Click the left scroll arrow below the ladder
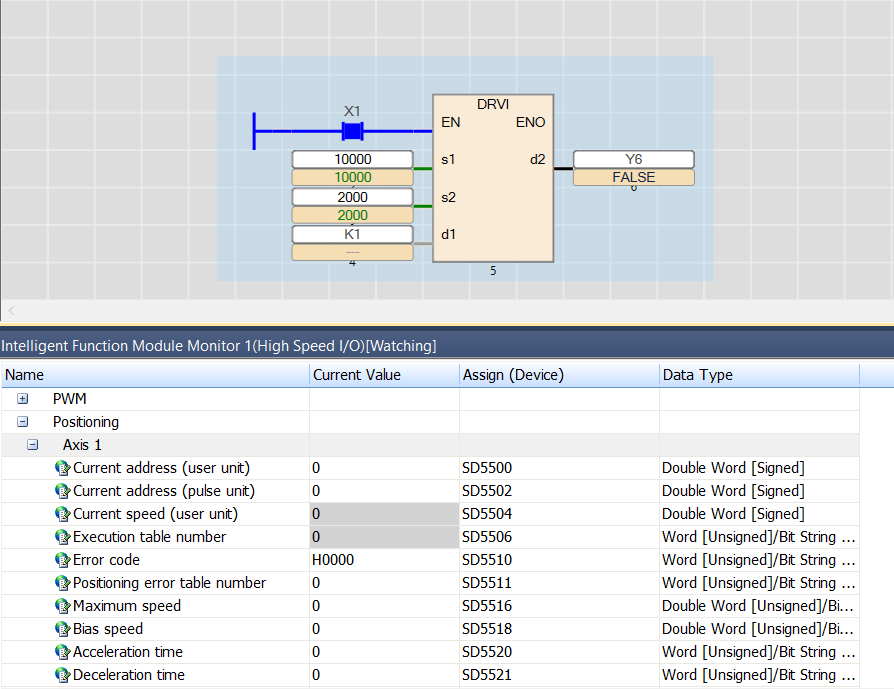Image resolution: width=894 pixels, height=689 pixels. [11, 311]
